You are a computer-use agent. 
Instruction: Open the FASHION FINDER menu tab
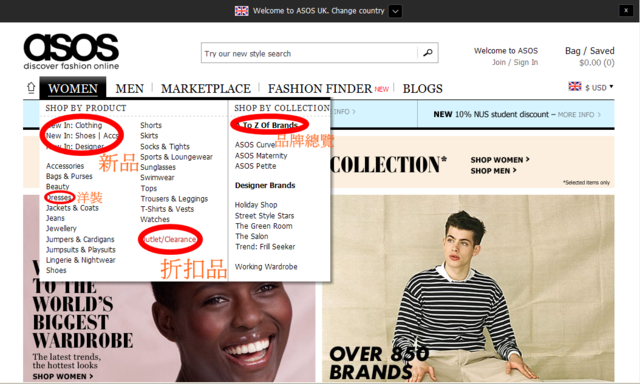click(320, 89)
